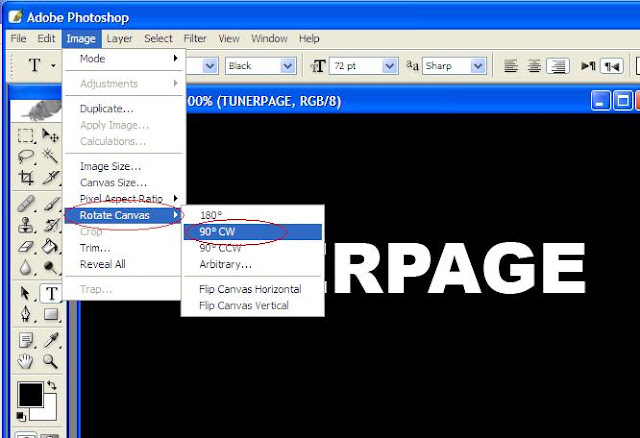The width and height of the screenshot is (640, 438).
Task: Select the Lasso tool
Action: (26, 156)
